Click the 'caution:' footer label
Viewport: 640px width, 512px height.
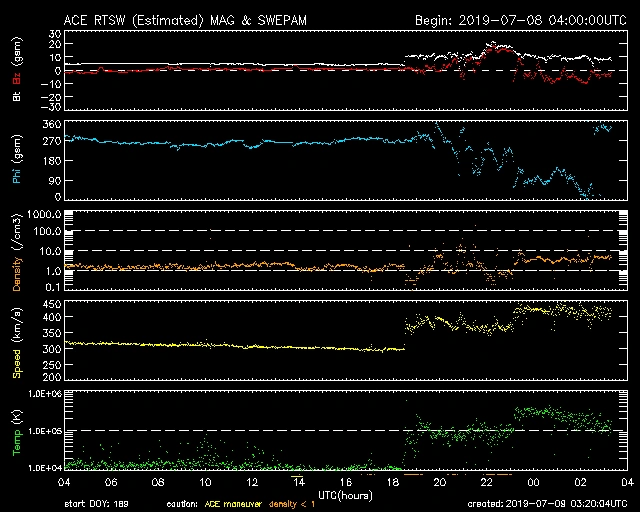pyautogui.click(x=182, y=504)
